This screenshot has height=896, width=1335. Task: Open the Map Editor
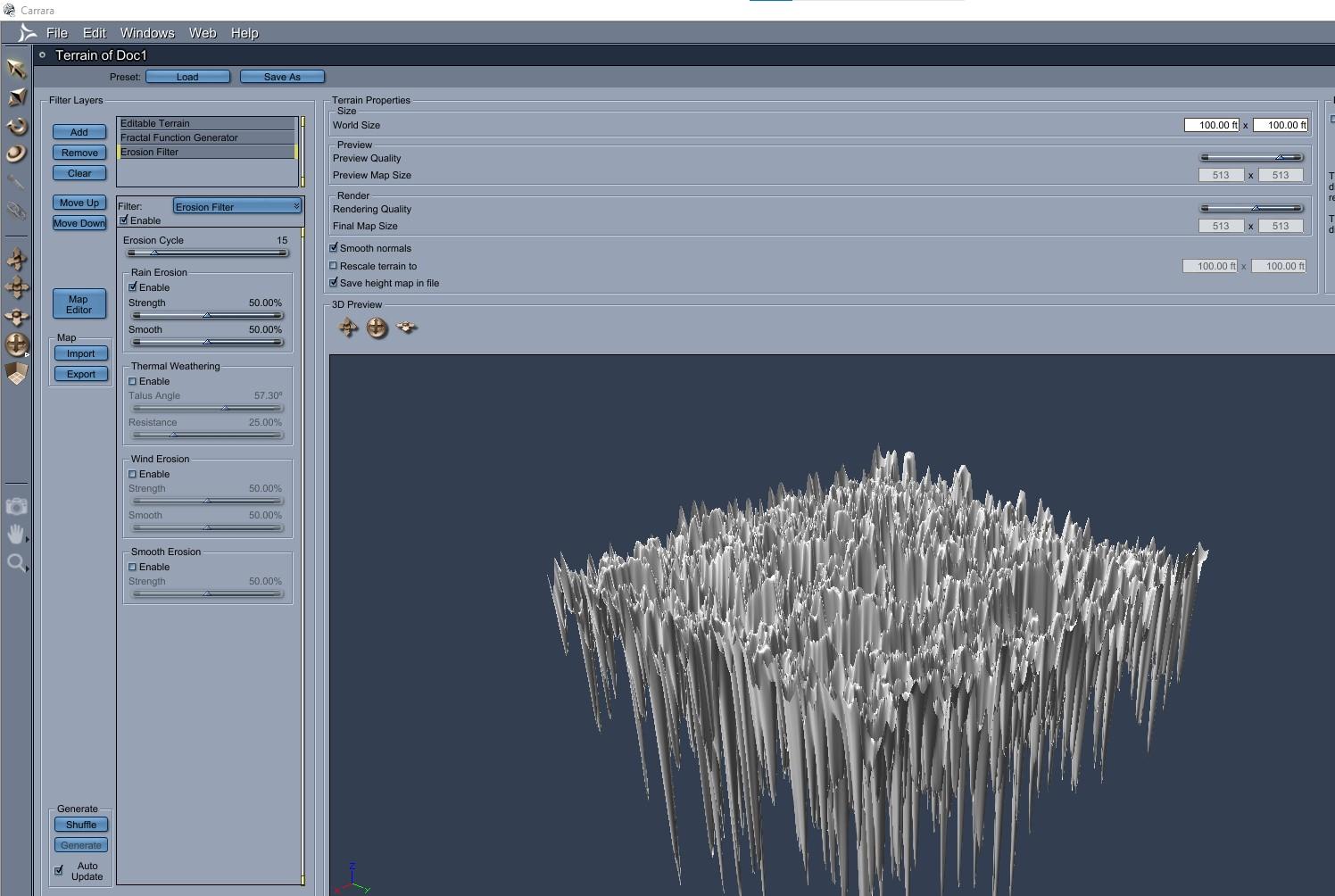point(79,304)
